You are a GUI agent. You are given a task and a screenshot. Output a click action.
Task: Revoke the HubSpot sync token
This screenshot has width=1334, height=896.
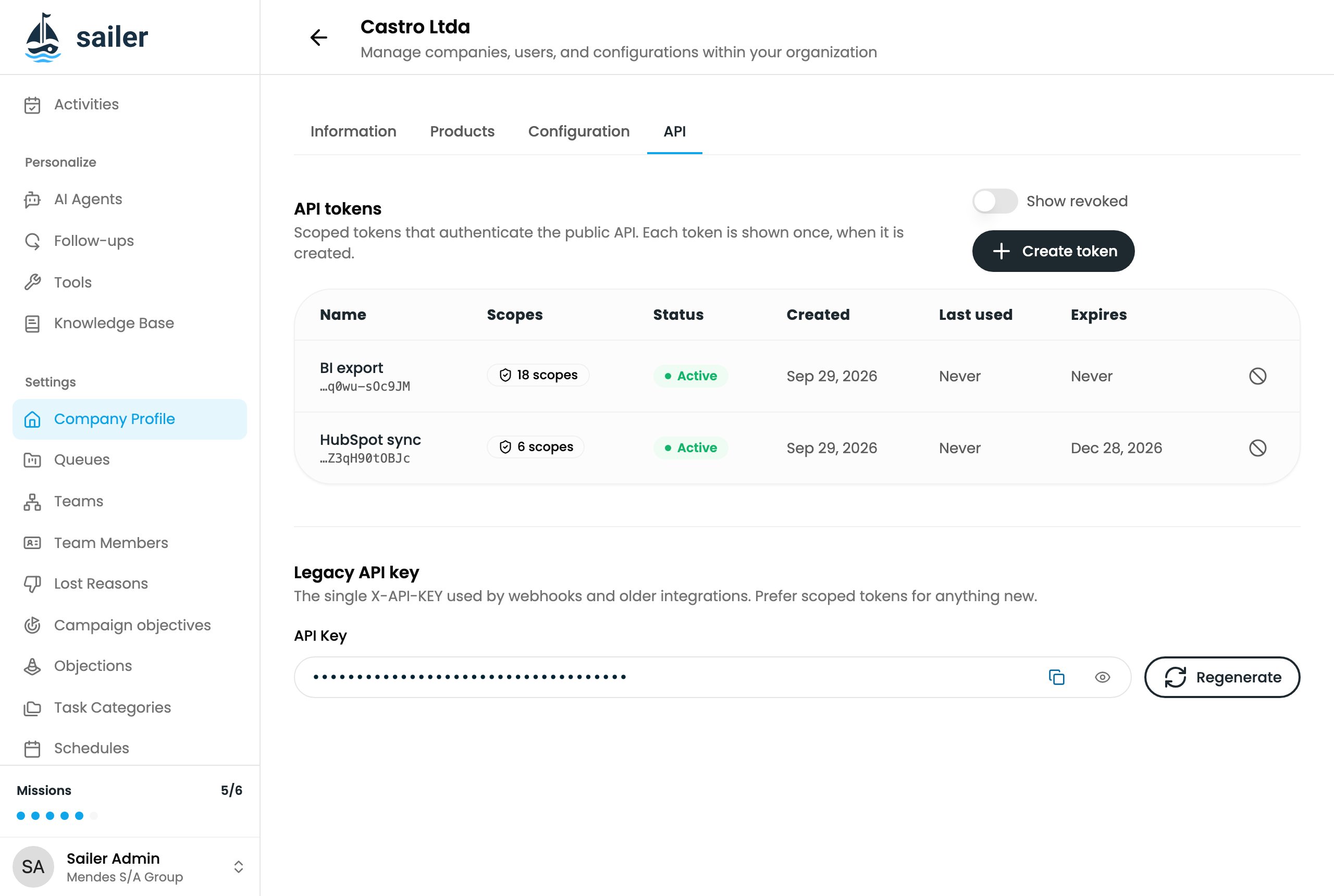tap(1257, 448)
